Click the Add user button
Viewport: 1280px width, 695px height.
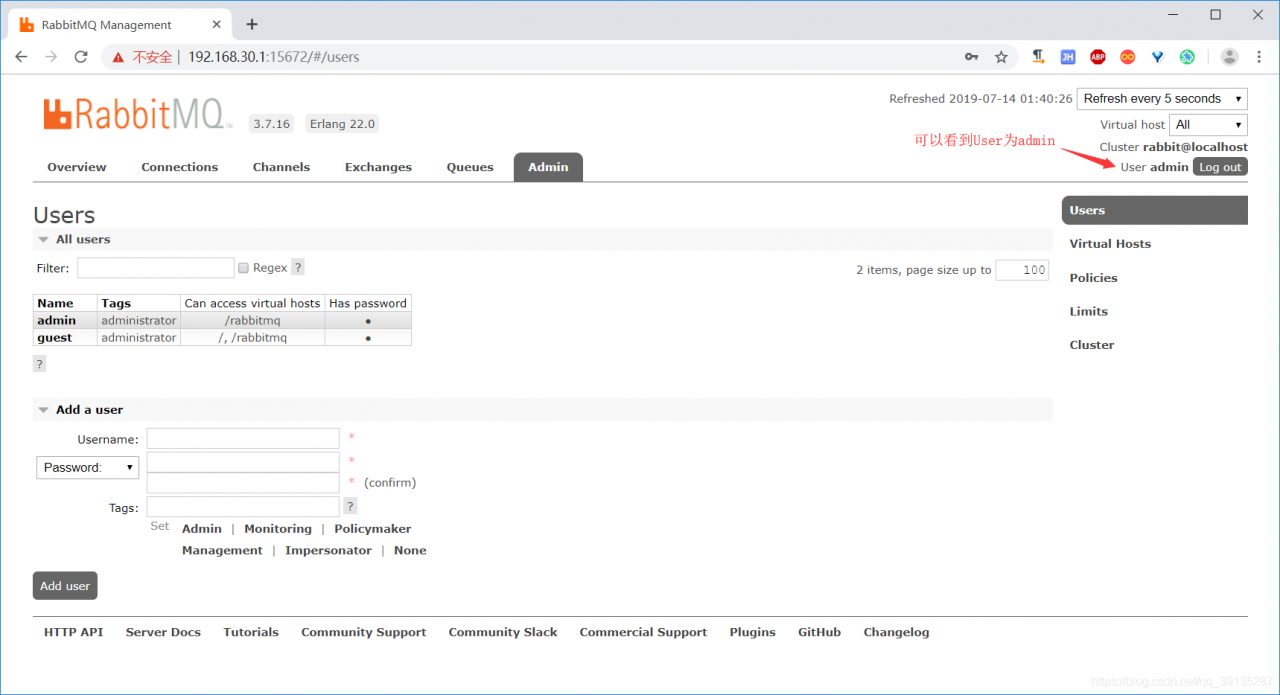click(x=65, y=586)
